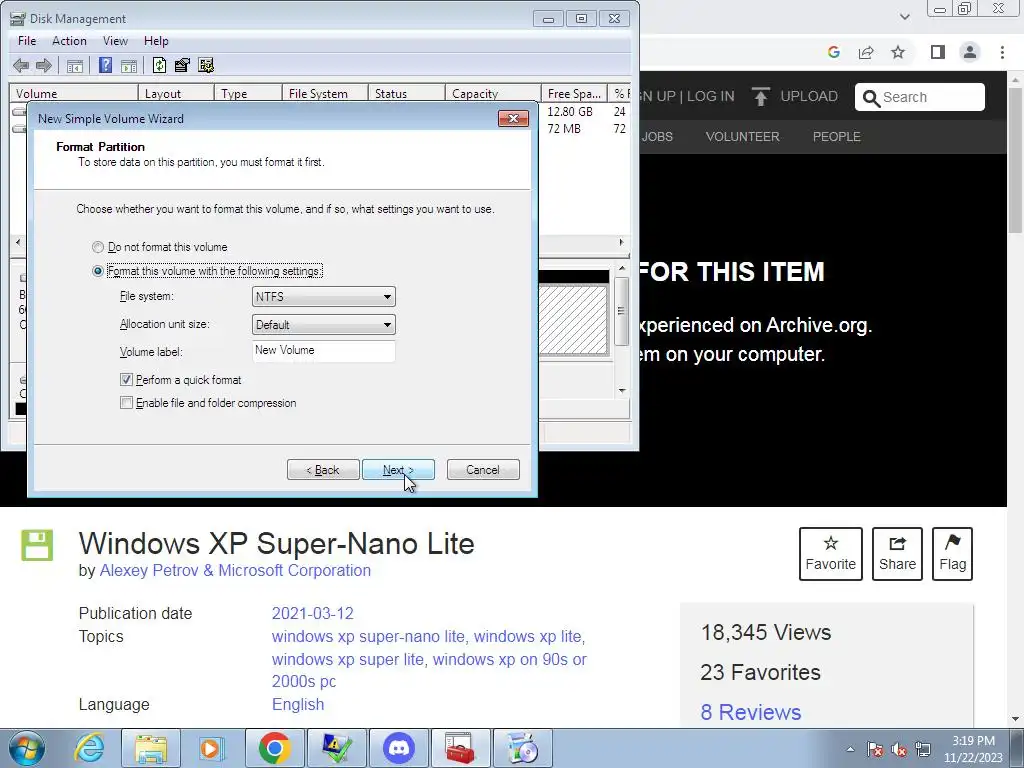Click the warning-checkmark taskbar icon
Image resolution: width=1024 pixels, height=768 pixels.
tap(337, 748)
